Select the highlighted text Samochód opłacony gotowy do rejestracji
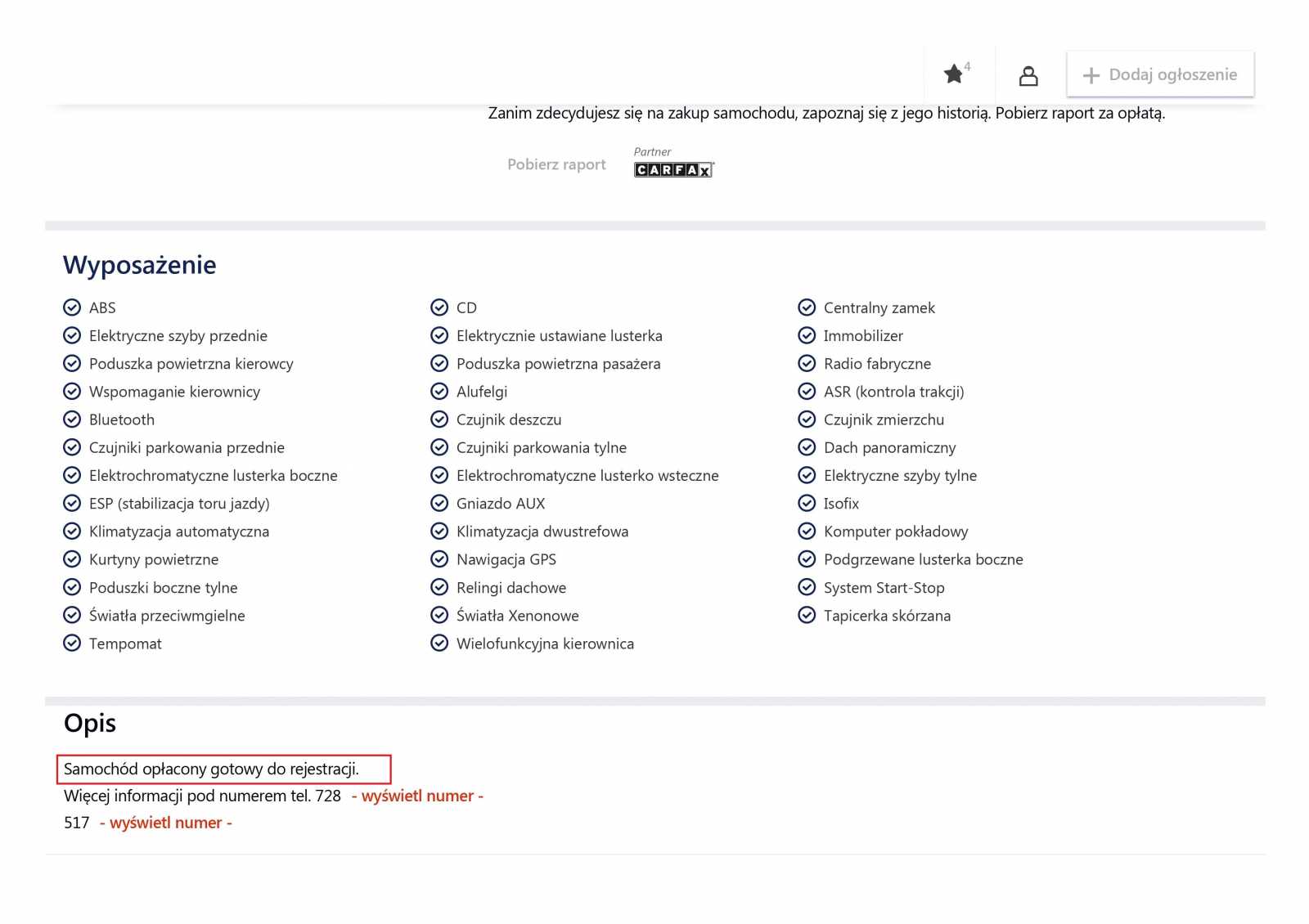1309x924 pixels. 211,769
